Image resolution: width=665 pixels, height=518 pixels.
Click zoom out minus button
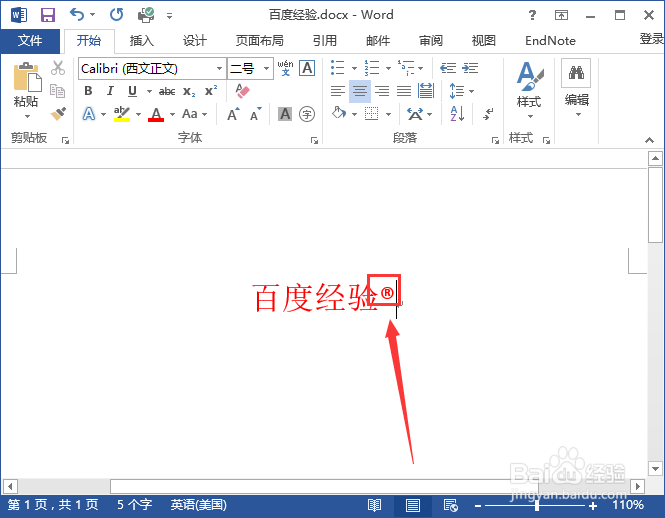pyautogui.click(x=478, y=506)
